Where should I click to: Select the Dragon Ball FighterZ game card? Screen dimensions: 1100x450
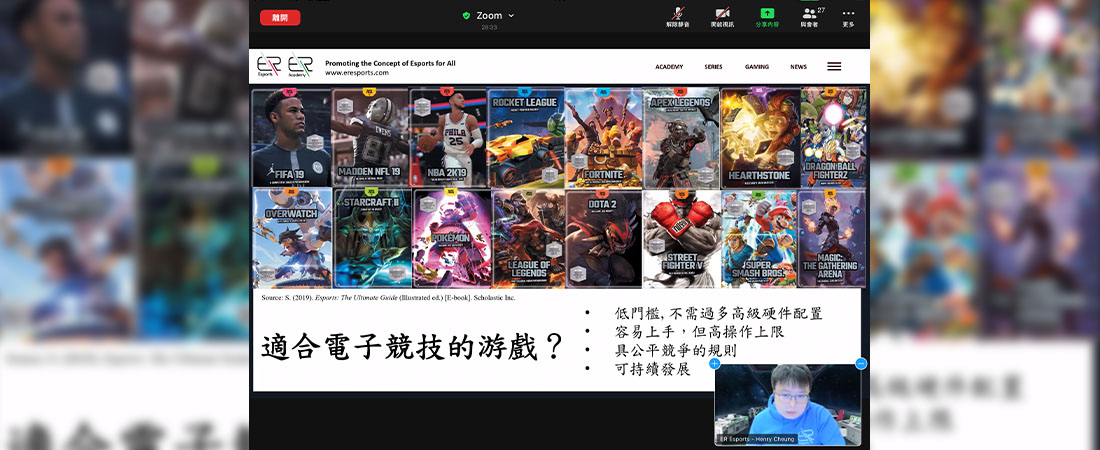tap(833, 138)
